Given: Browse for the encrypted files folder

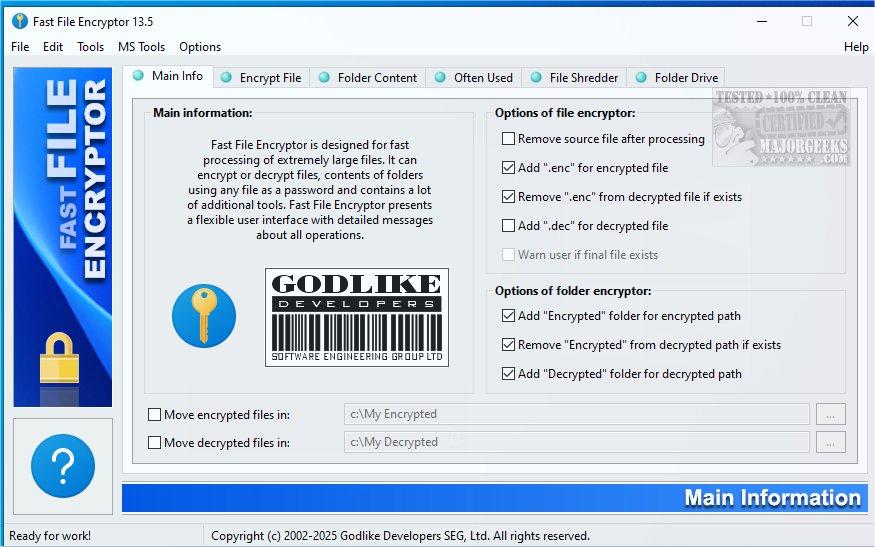Looking at the screenshot, I should click(830, 414).
